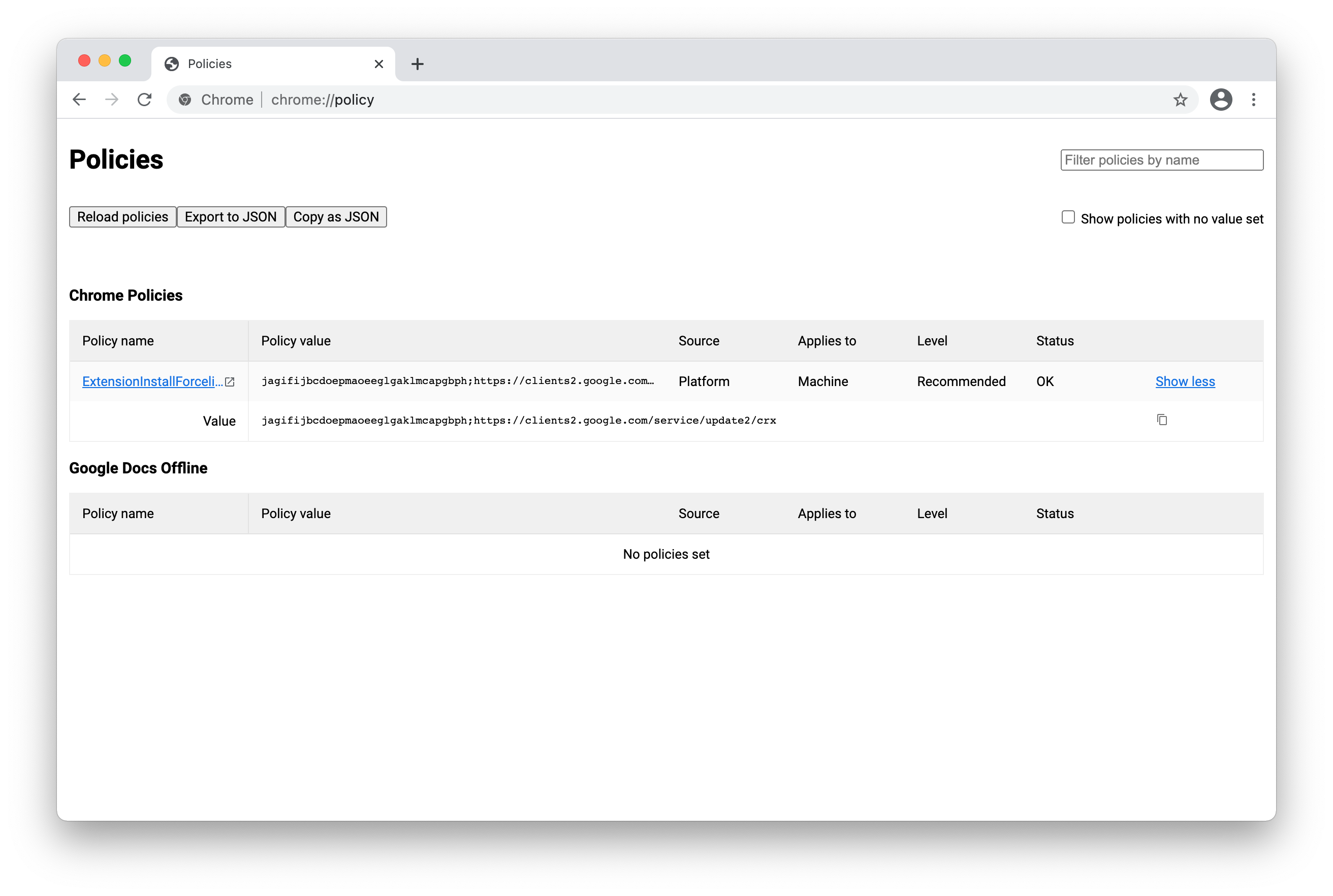Viewport: 1333px width, 896px height.
Task: Click the Reload policies button
Action: point(123,217)
